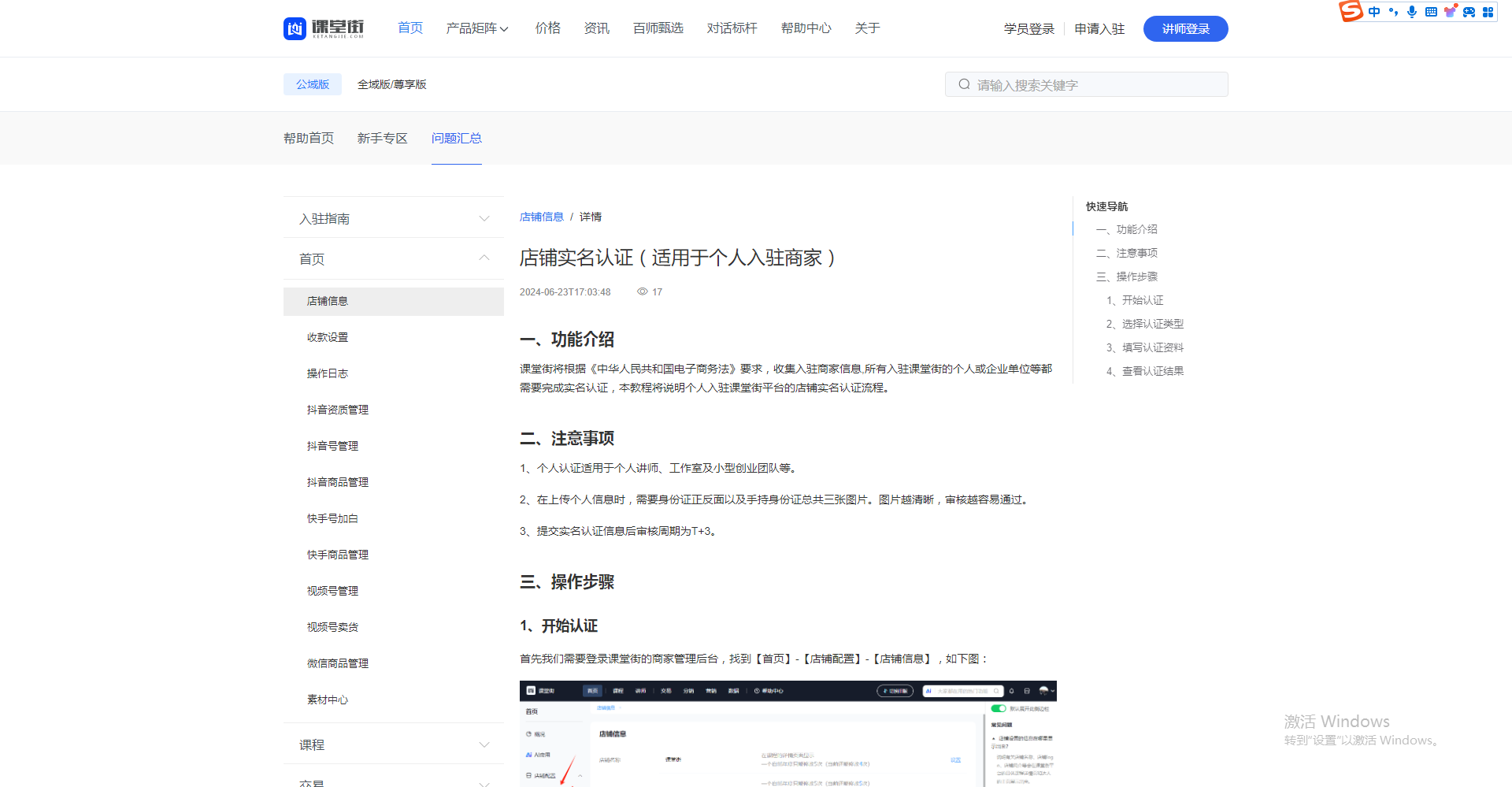This screenshot has width=1512, height=787.
Task: Click the 讲师登录 button
Action: coord(1186,28)
